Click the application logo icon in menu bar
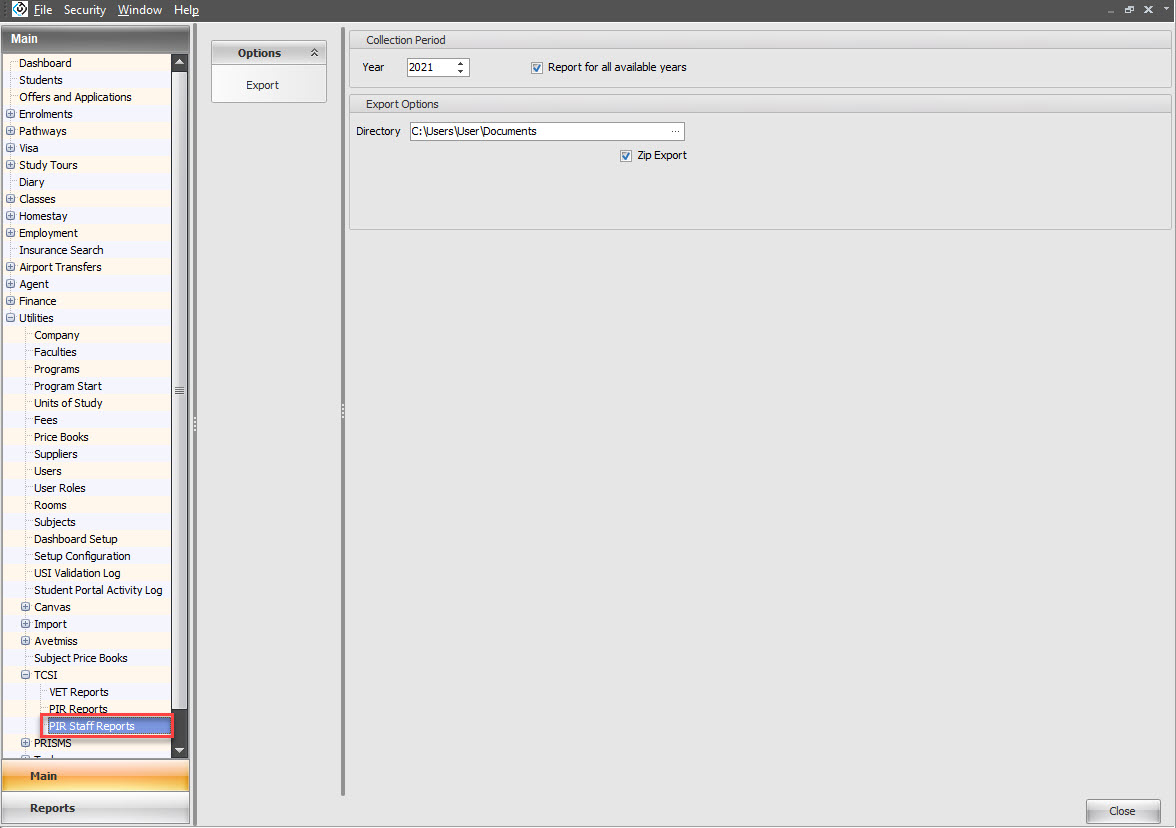 coord(19,9)
